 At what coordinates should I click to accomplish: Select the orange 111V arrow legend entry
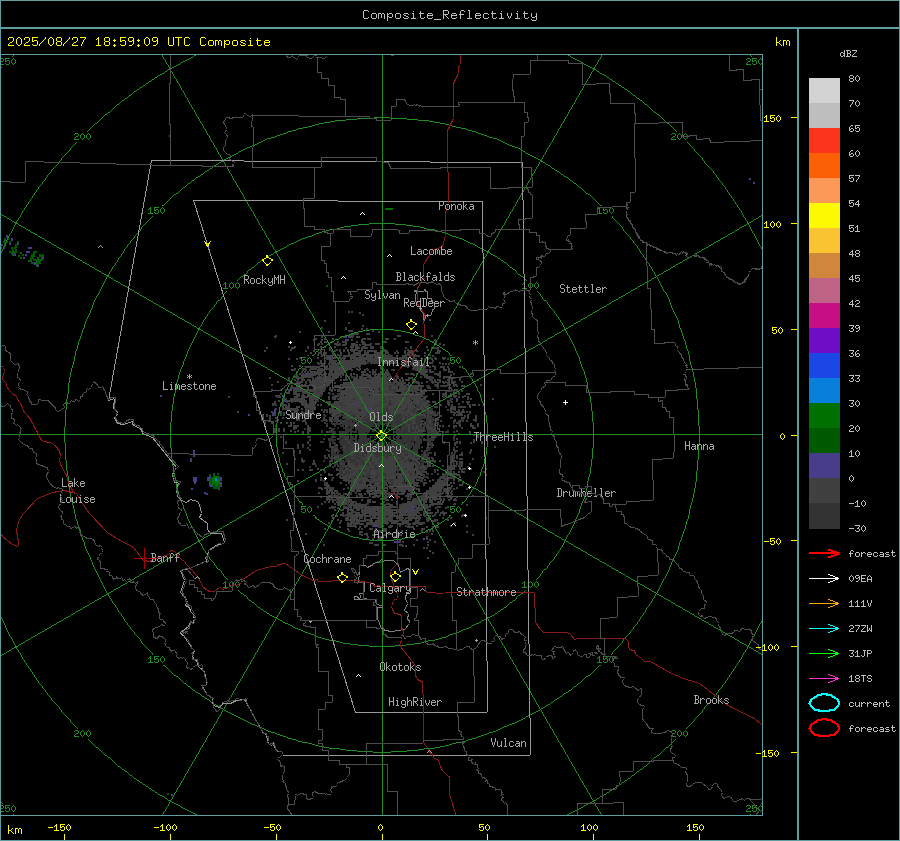pos(824,603)
